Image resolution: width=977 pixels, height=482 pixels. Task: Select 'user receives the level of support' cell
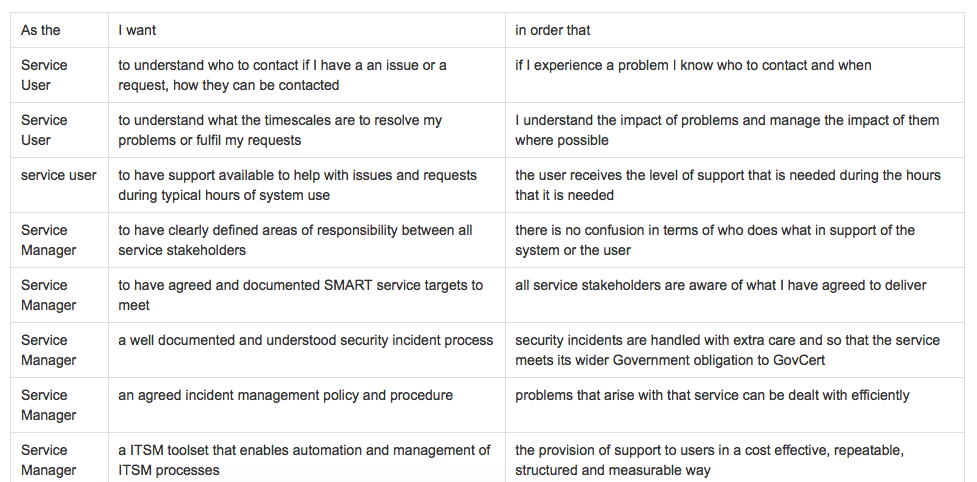735,185
